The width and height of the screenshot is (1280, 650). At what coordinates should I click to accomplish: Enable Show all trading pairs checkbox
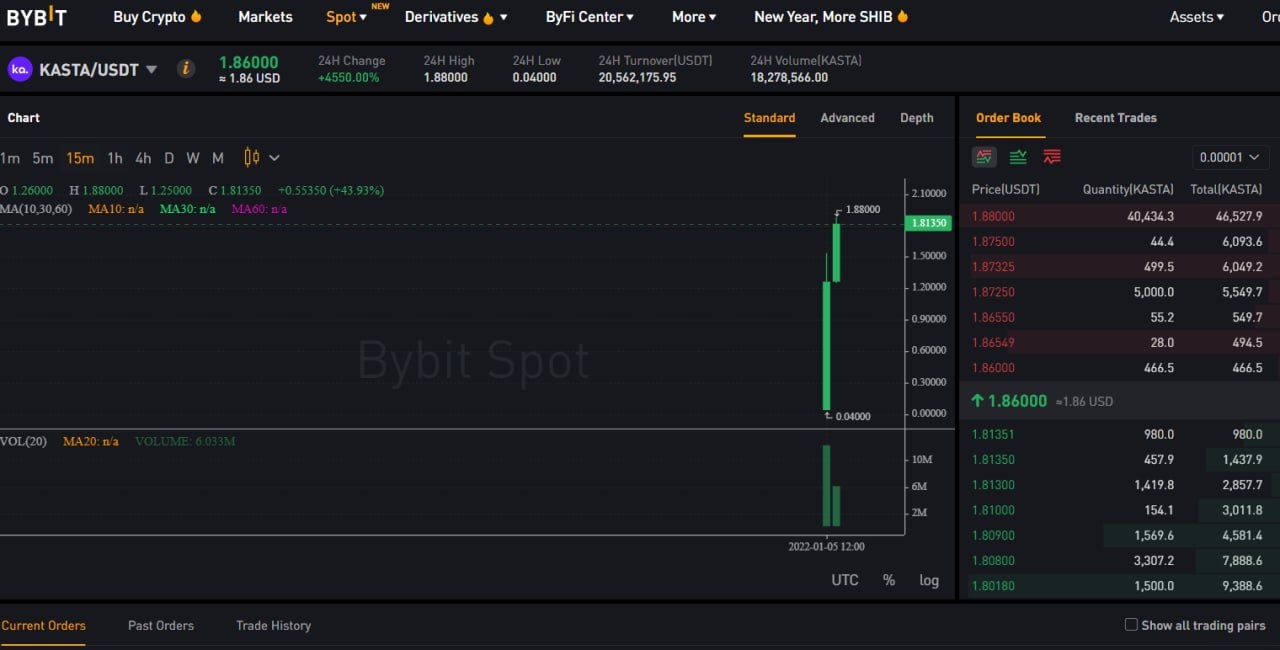(x=1131, y=625)
